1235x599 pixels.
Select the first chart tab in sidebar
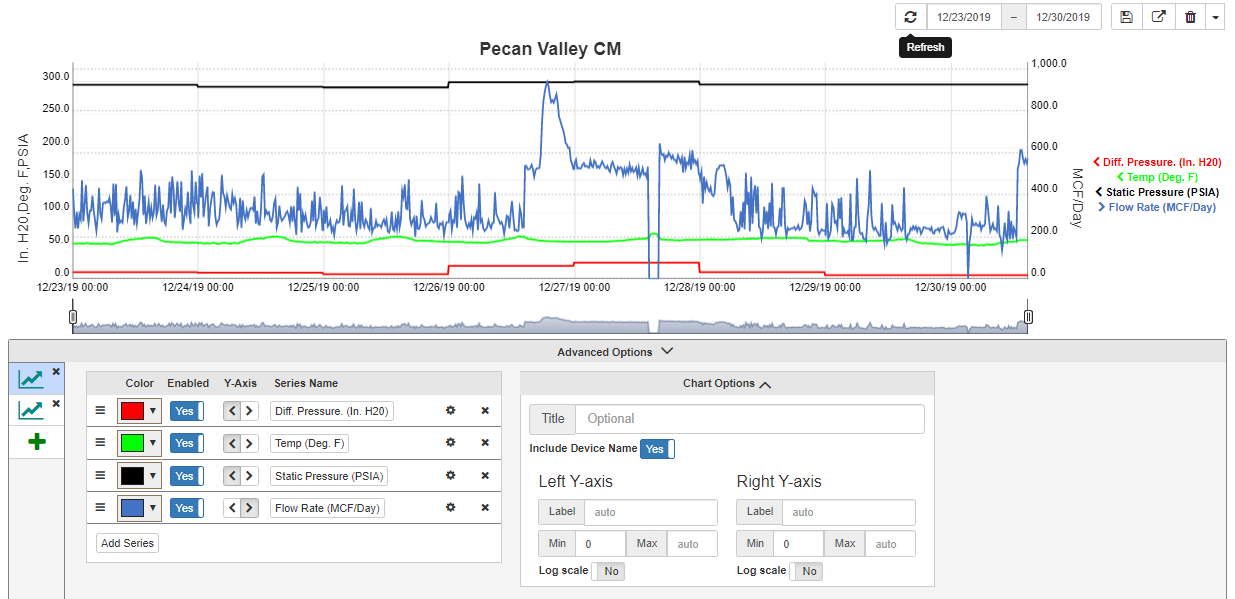coord(32,378)
